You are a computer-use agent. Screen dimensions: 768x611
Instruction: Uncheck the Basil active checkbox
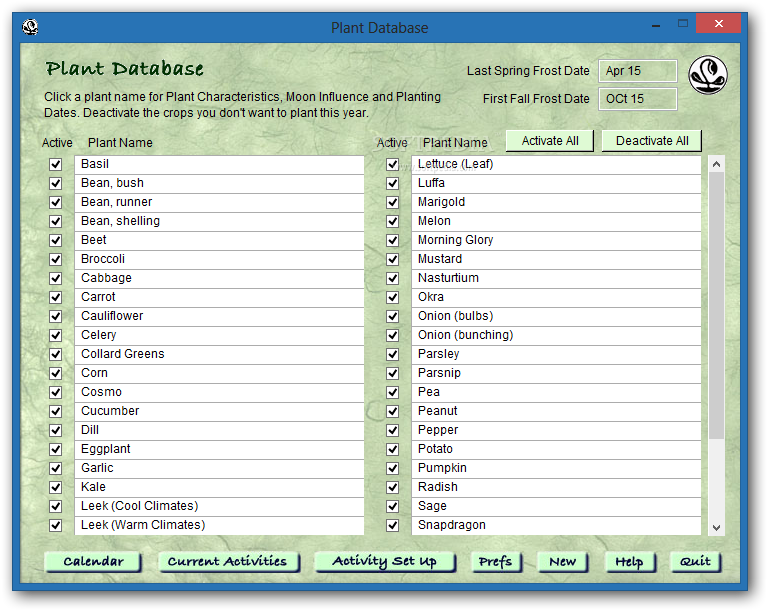pyautogui.click(x=55, y=164)
